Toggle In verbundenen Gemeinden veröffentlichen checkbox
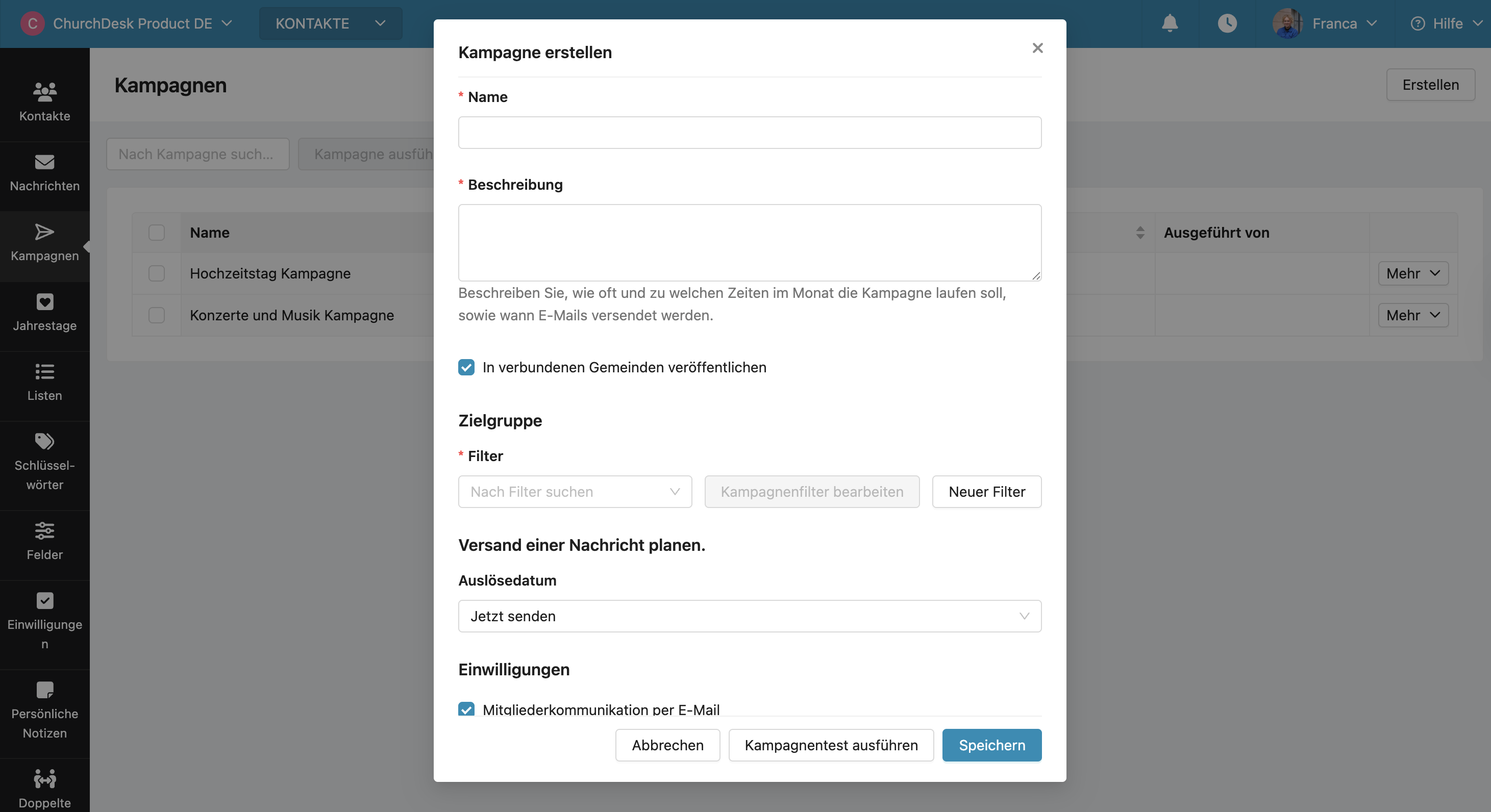 466,368
